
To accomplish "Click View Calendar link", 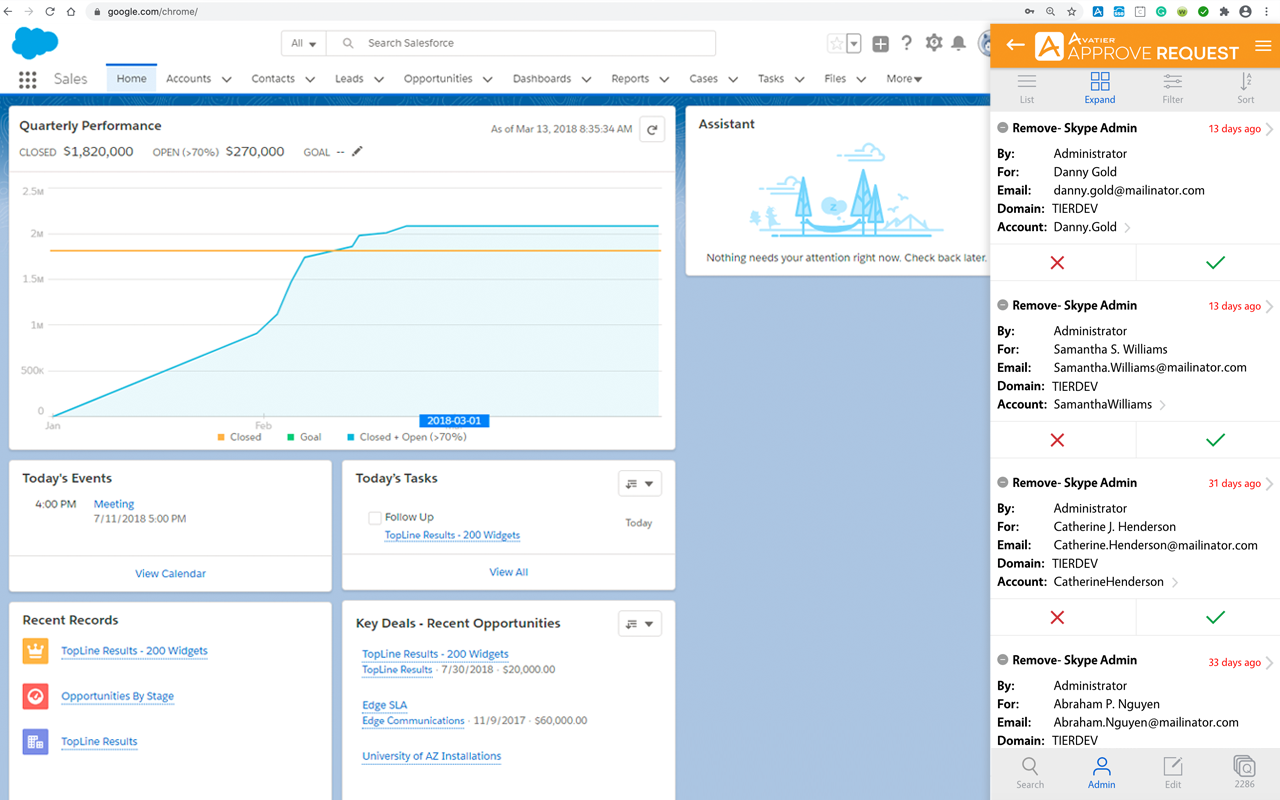I will point(171,574).
